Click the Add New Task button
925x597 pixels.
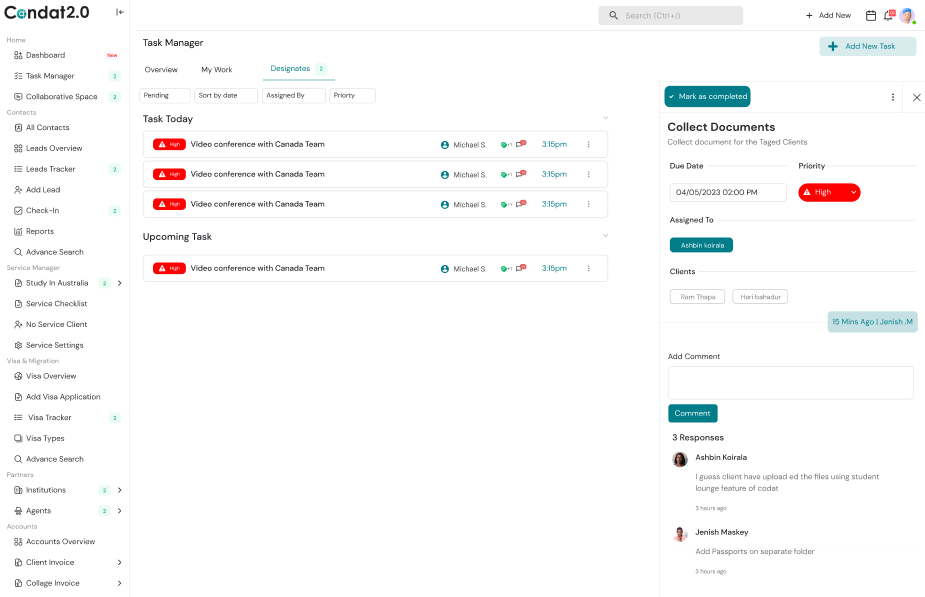pos(867,46)
